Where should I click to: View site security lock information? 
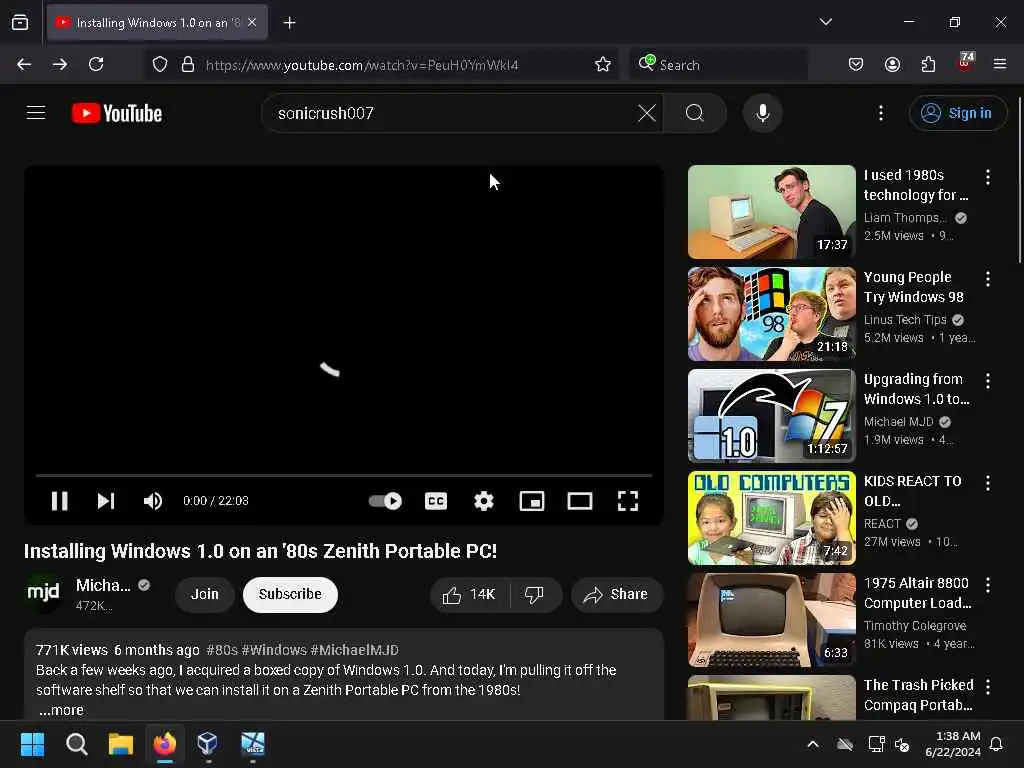pos(188,64)
